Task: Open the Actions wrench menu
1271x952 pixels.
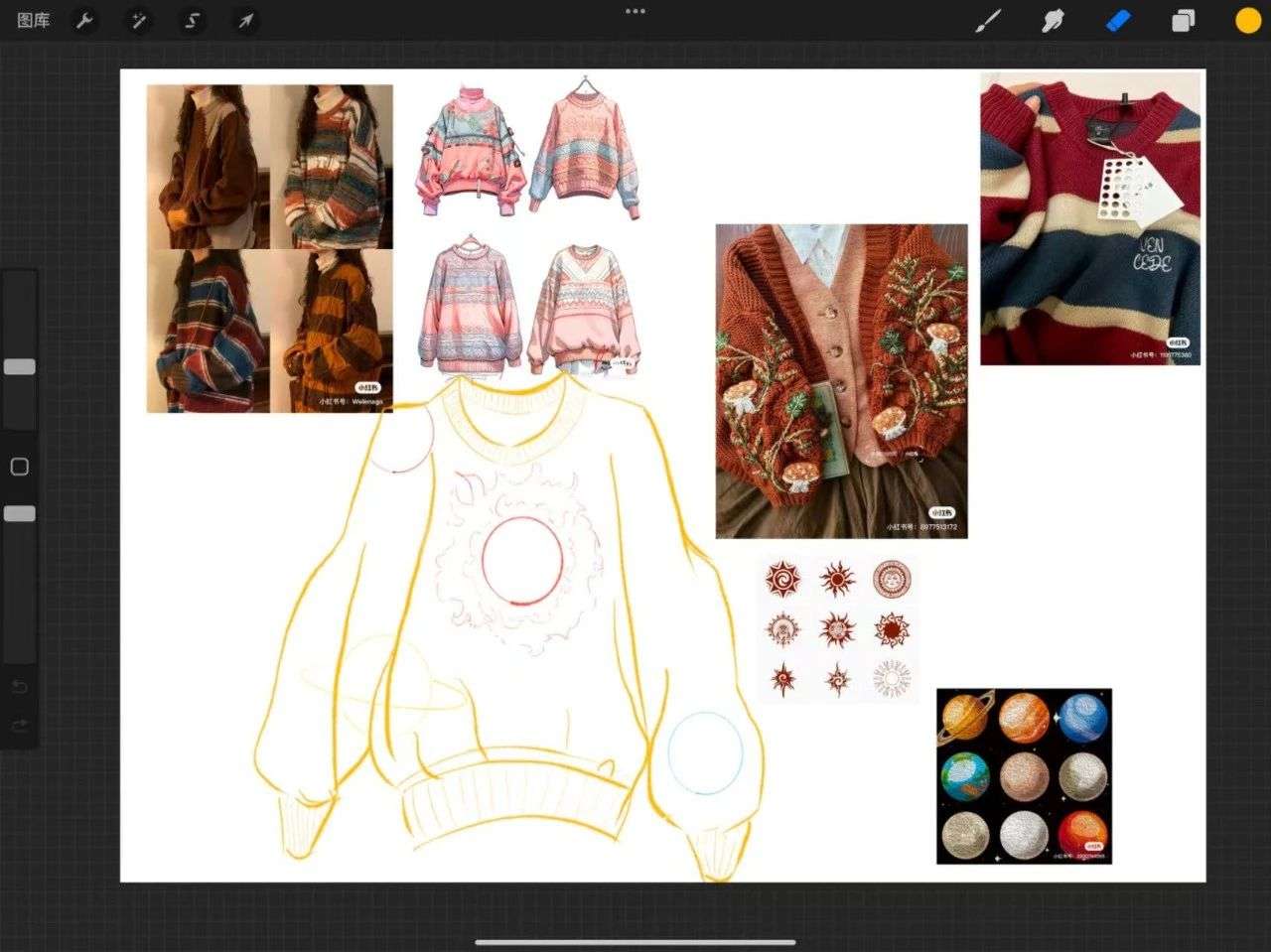Action: pos(85,21)
